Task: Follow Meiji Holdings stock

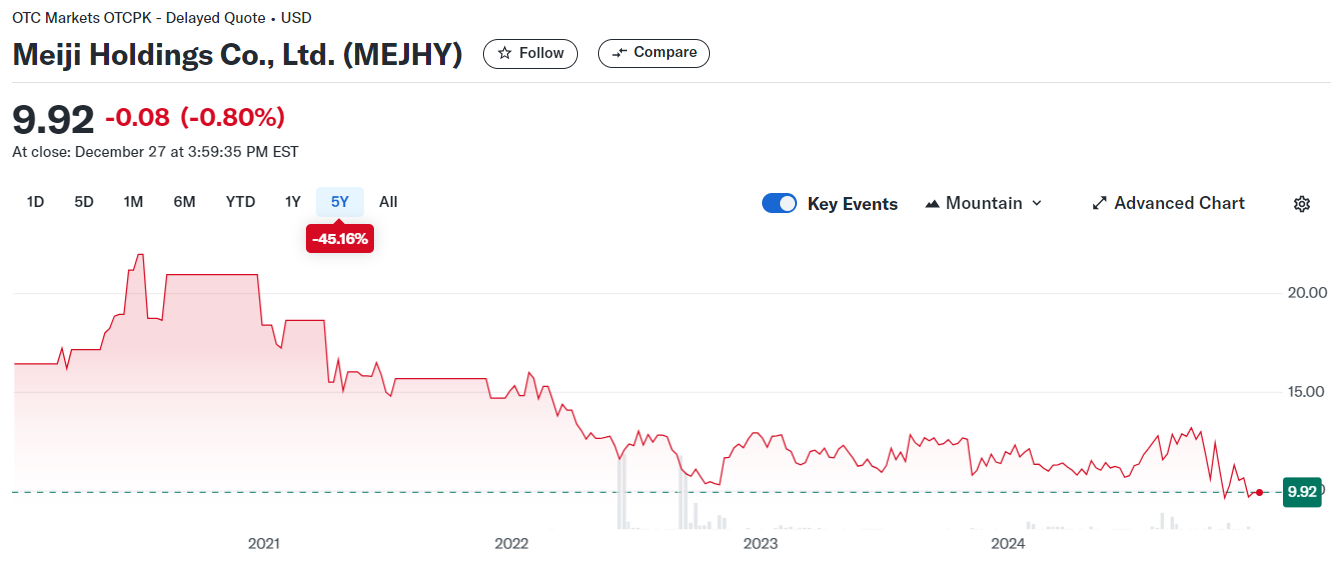Action: pyautogui.click(x=530, y=53)
